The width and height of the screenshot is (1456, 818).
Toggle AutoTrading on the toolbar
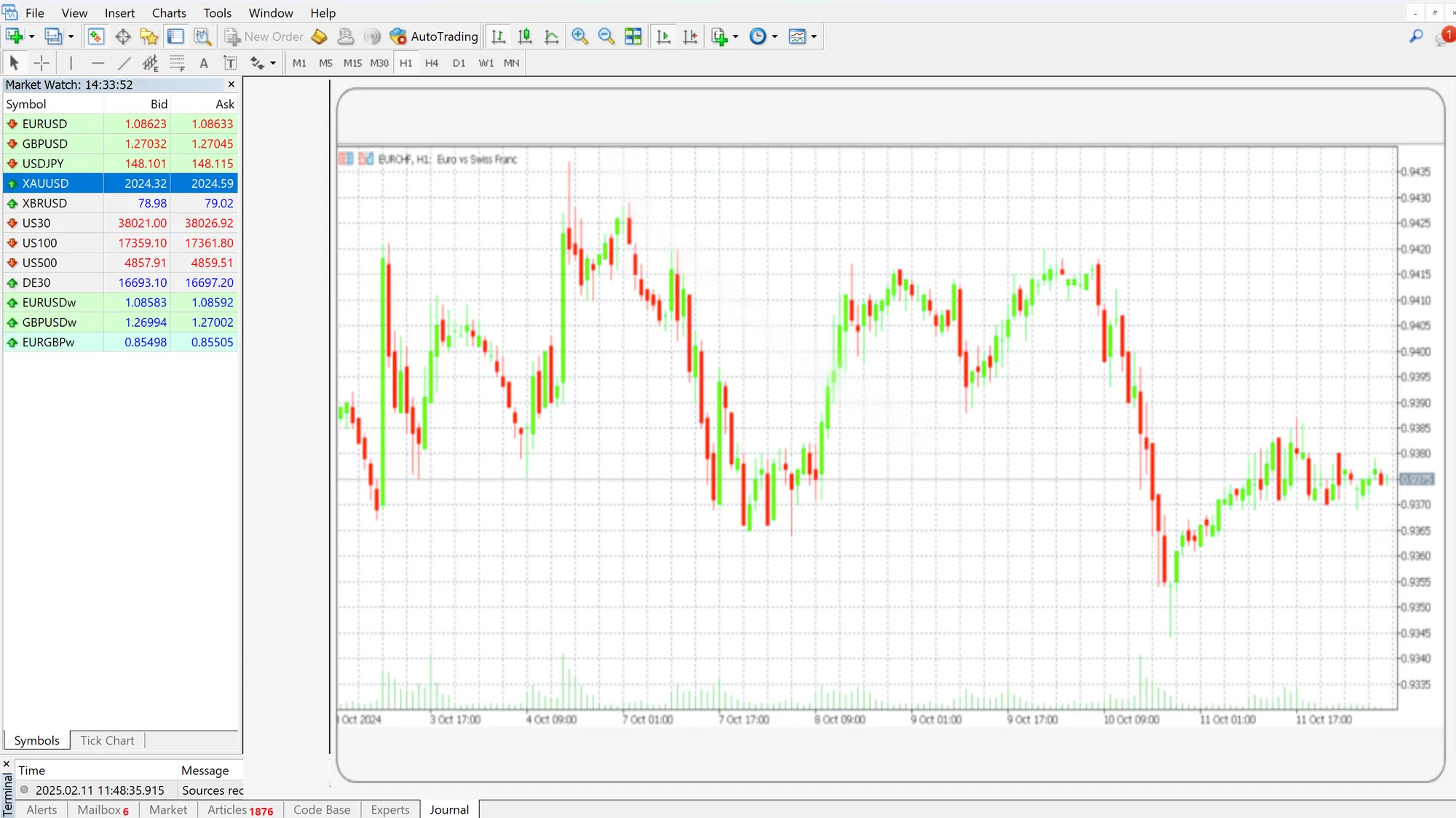coord(434,36)
